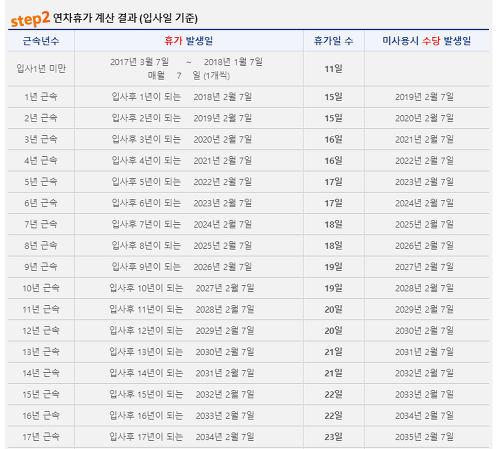Click the 9년 근속 row label
This screenshot has width=500, height=449.
[x=41, y=267]
